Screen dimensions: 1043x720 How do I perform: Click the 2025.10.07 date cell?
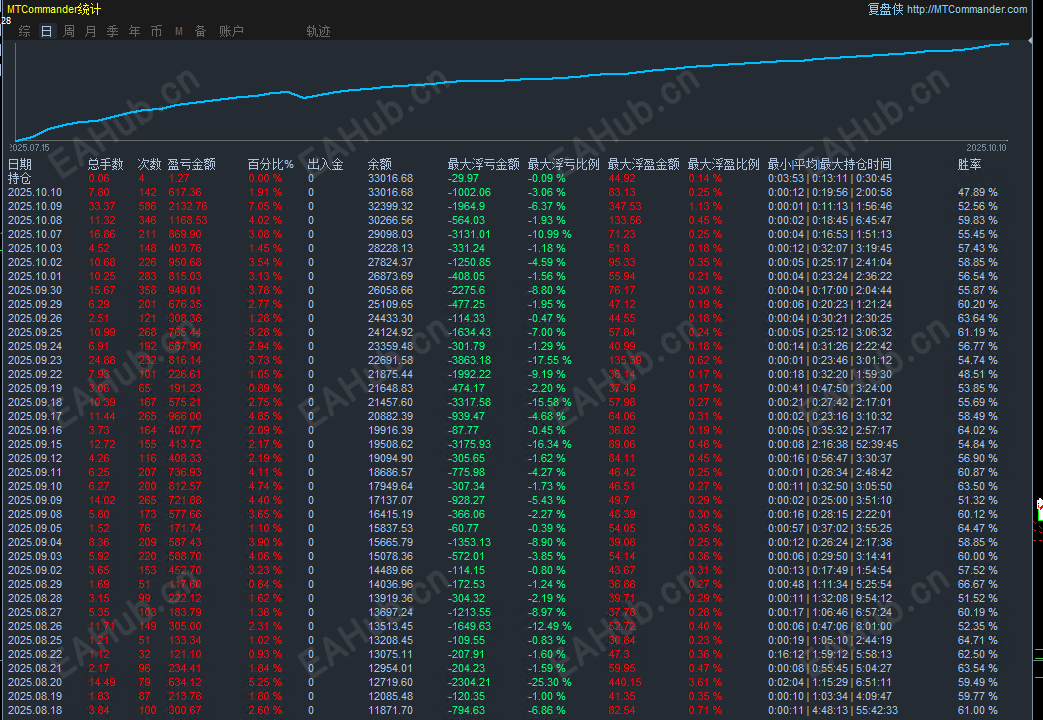[x=35, y=234]
